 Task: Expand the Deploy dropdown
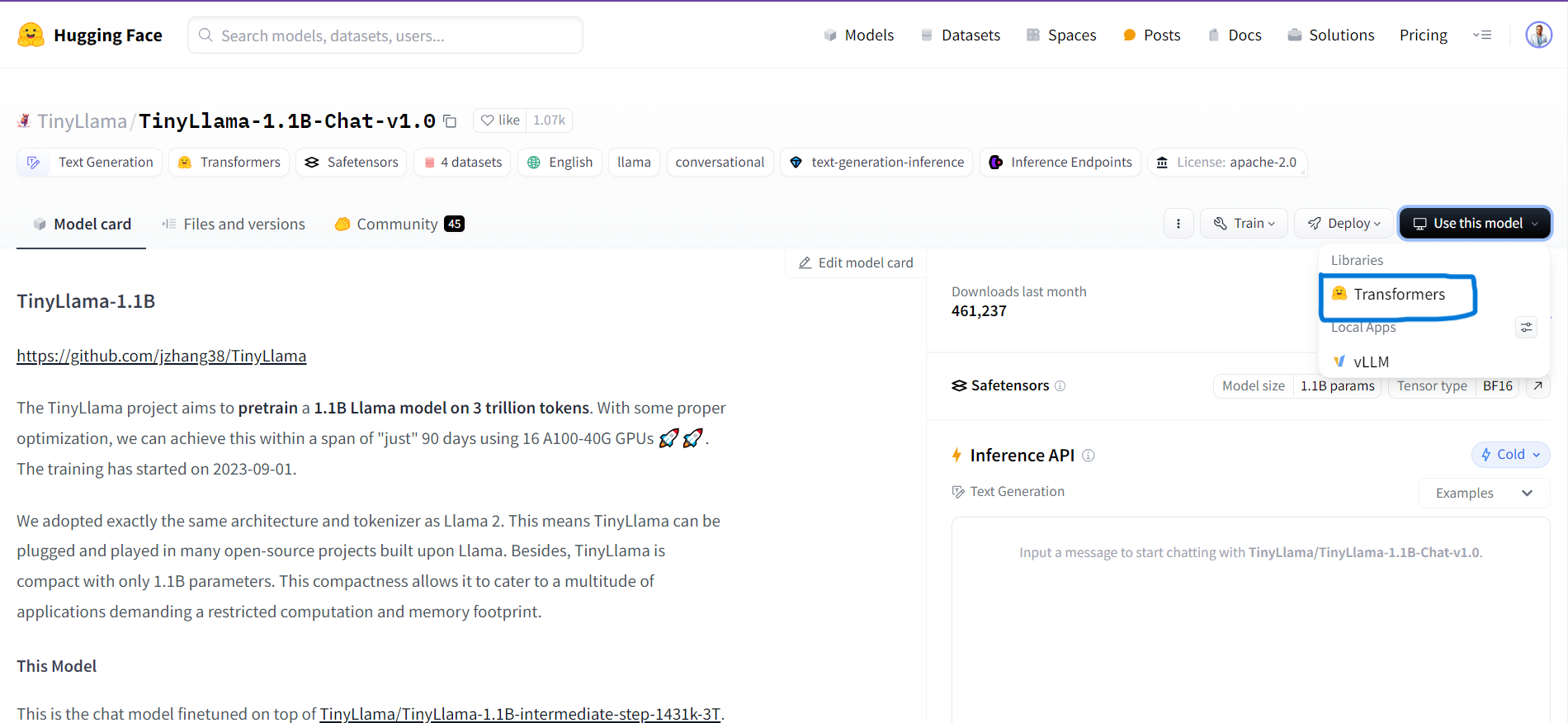(1344, 224)
